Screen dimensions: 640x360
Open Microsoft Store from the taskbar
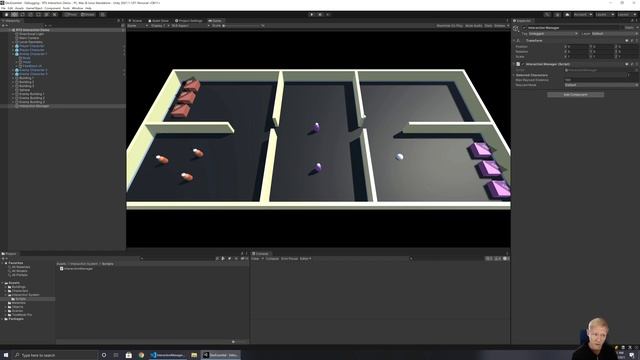129,355
